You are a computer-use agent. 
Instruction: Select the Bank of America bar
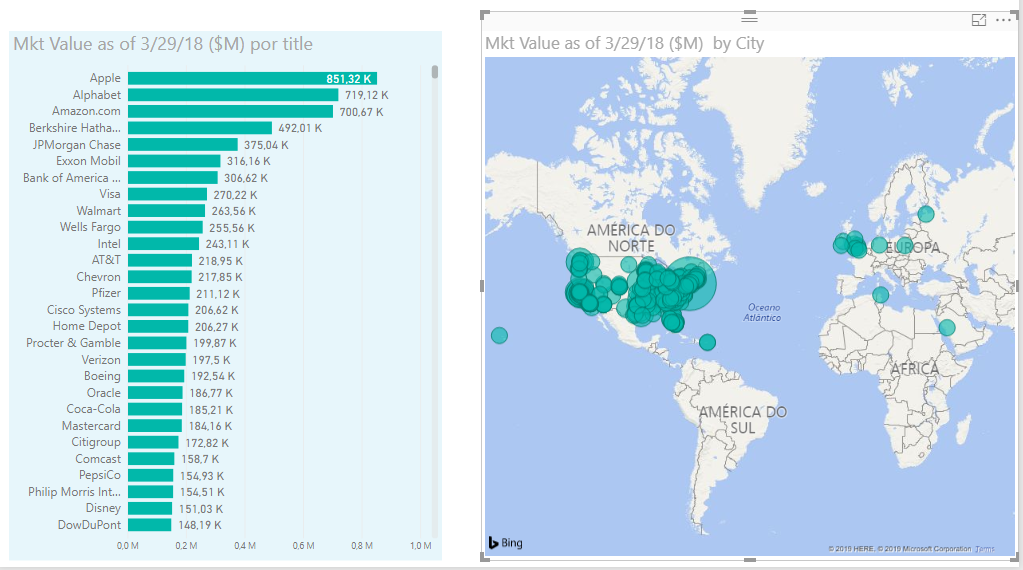point(173,178)
